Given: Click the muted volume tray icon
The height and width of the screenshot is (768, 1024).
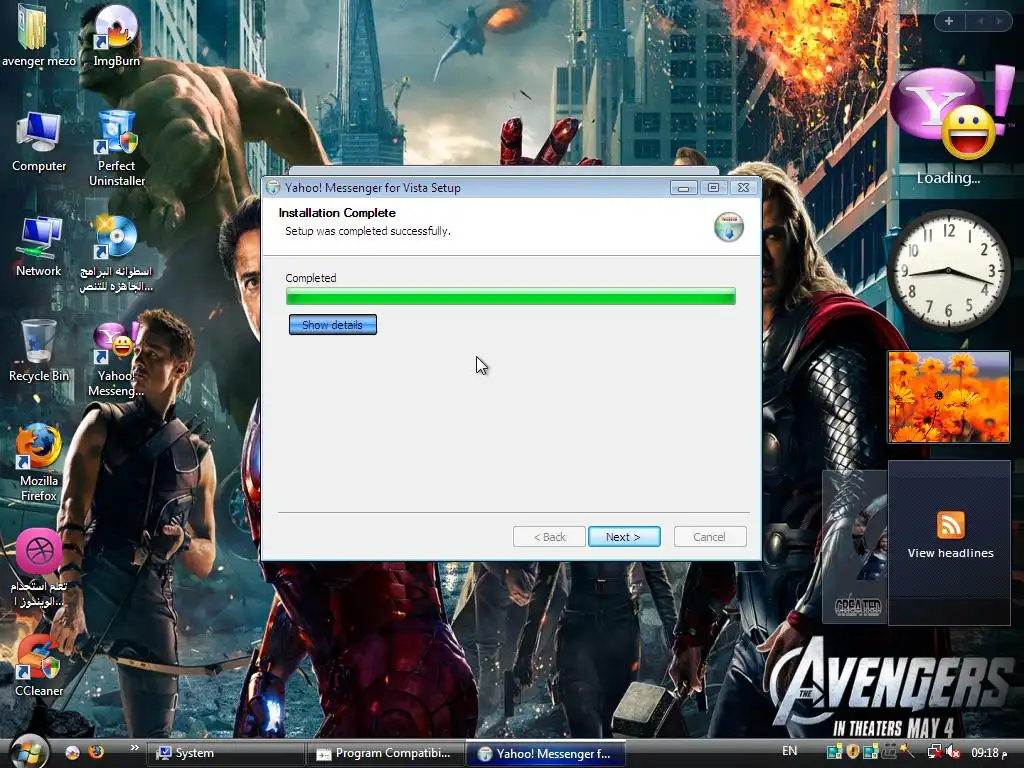Looking at the screenshot, I should [x=953, y=752].
